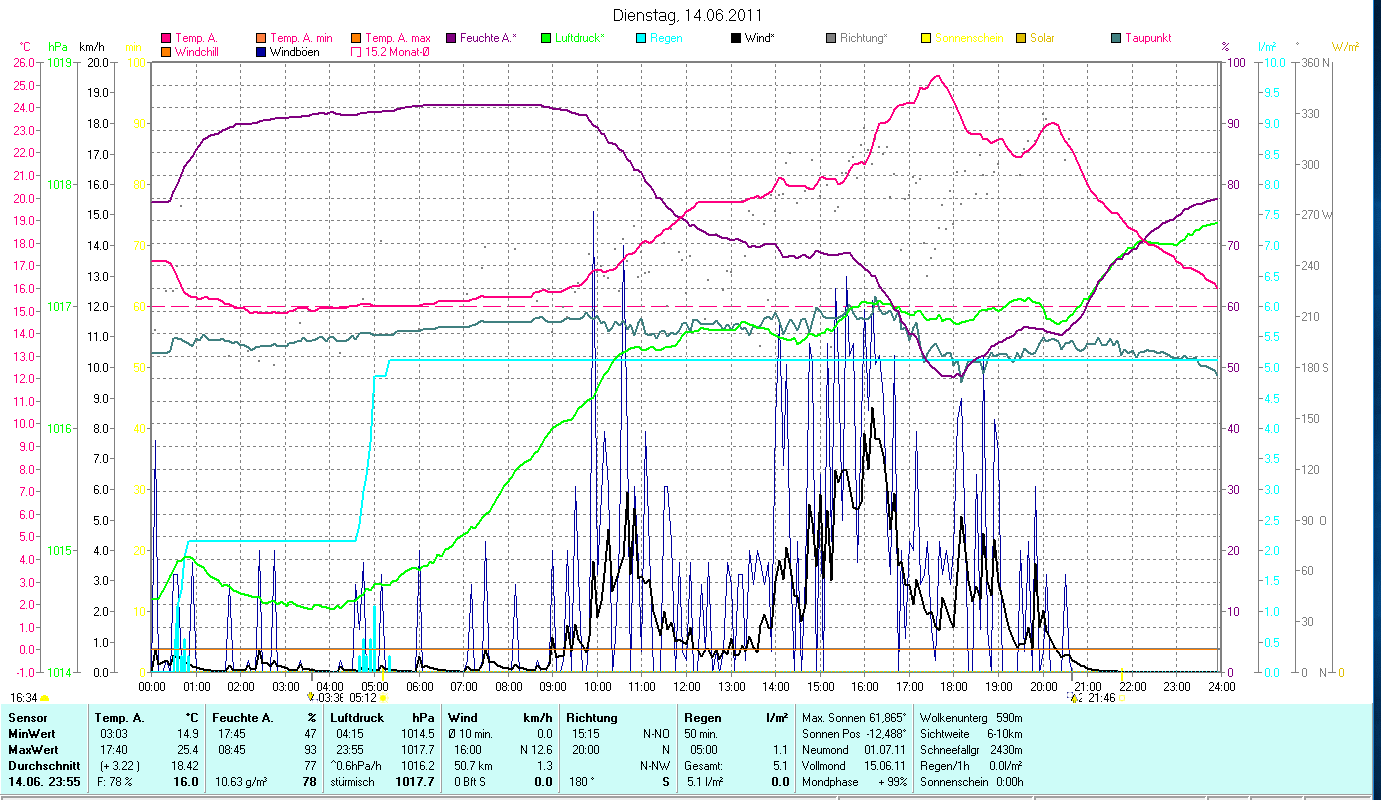Click the yellow Sonnenschein legend swatch

point(926,39)
